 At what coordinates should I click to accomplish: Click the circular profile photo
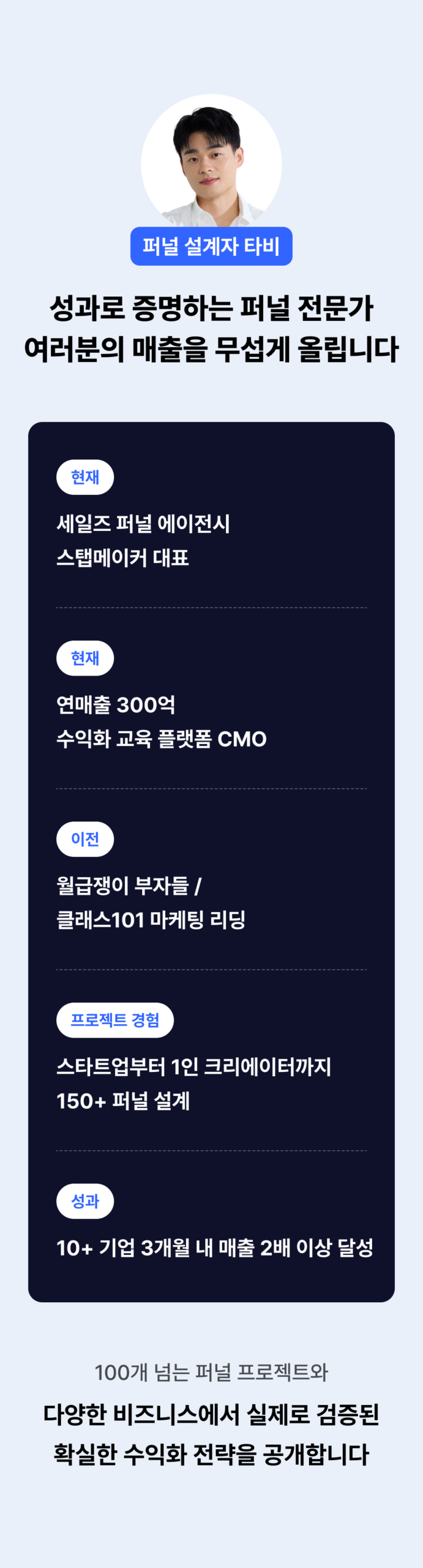click(211, 164)
